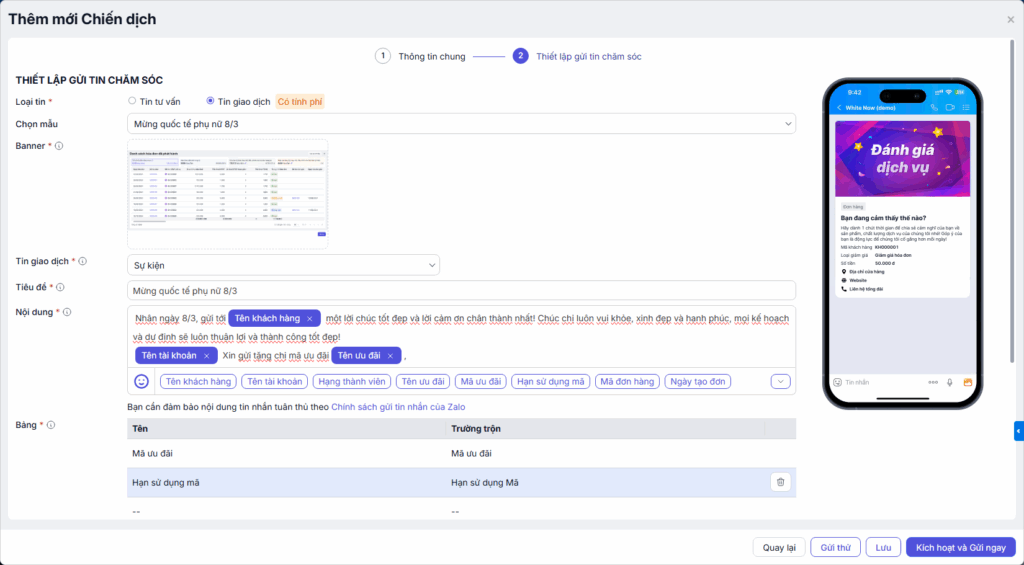Insert the Mã ưu đãi variable tag
The width and height of the screenshot is (1024, 565).
[x=479, y=381]
